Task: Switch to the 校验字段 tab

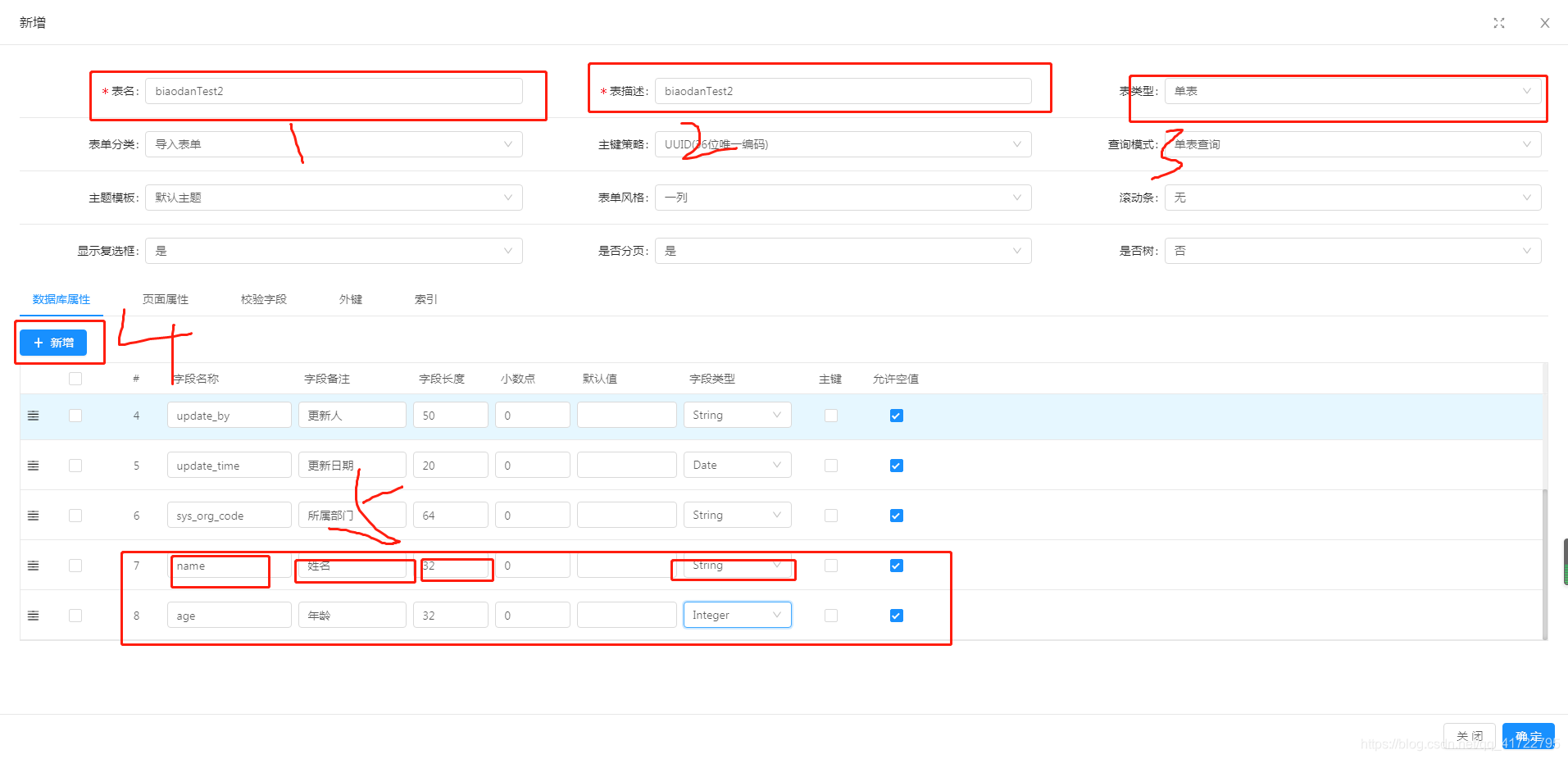Action: (264, 299)
